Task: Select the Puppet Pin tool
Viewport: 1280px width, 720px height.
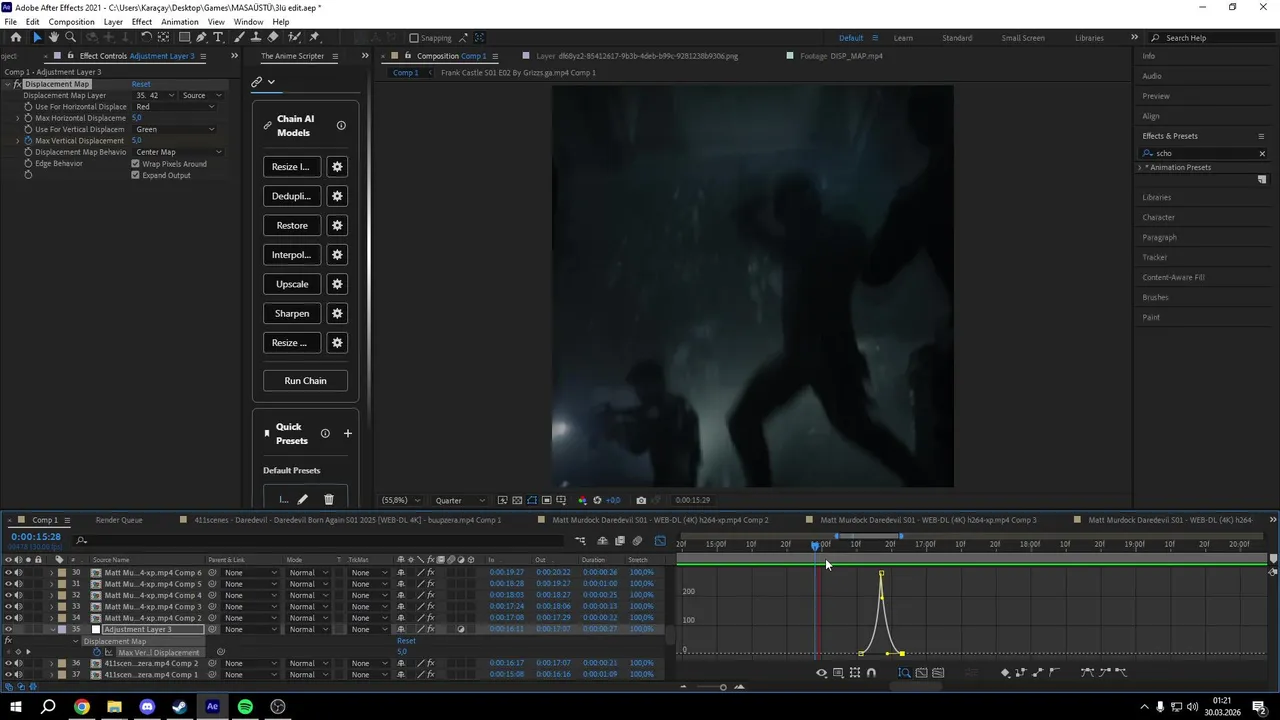Action: pos(315,38)
